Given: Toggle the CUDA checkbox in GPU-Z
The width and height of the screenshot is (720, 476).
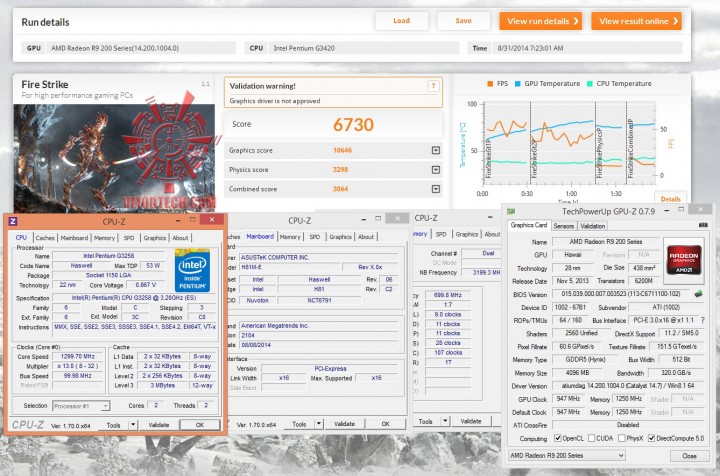Looking at the screenshot, I should pos(591,438).
